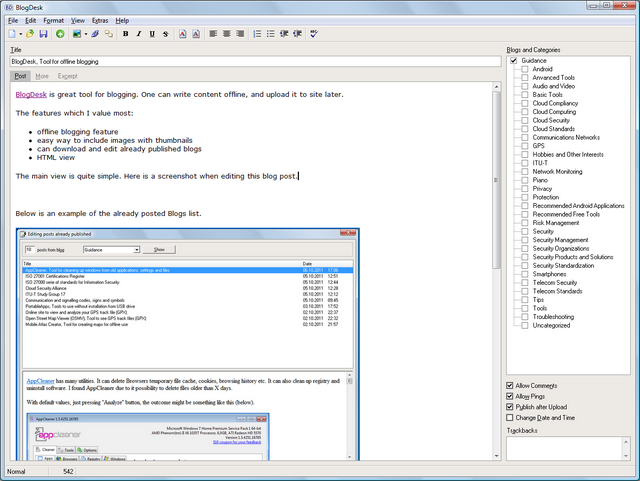Click the Trackbacks text box
This screenshot has height=481, width=640.
point(564,448)
